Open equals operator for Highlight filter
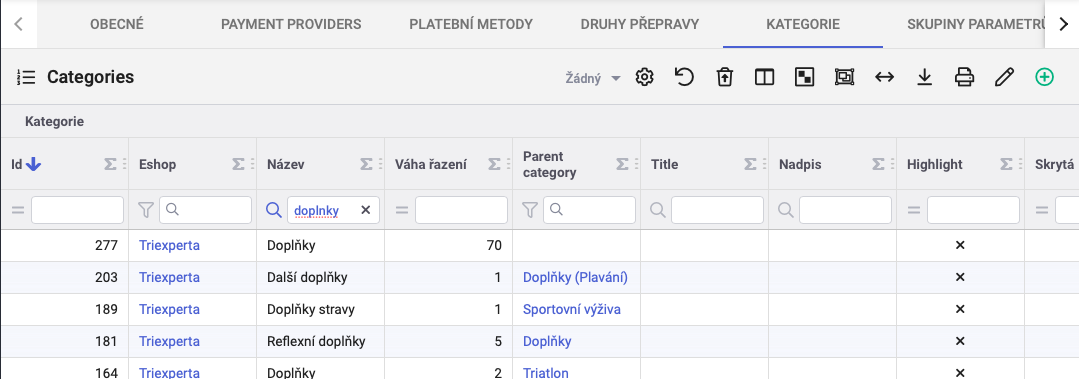Viewport: 1079px width, 379px height. pos(914,210)
